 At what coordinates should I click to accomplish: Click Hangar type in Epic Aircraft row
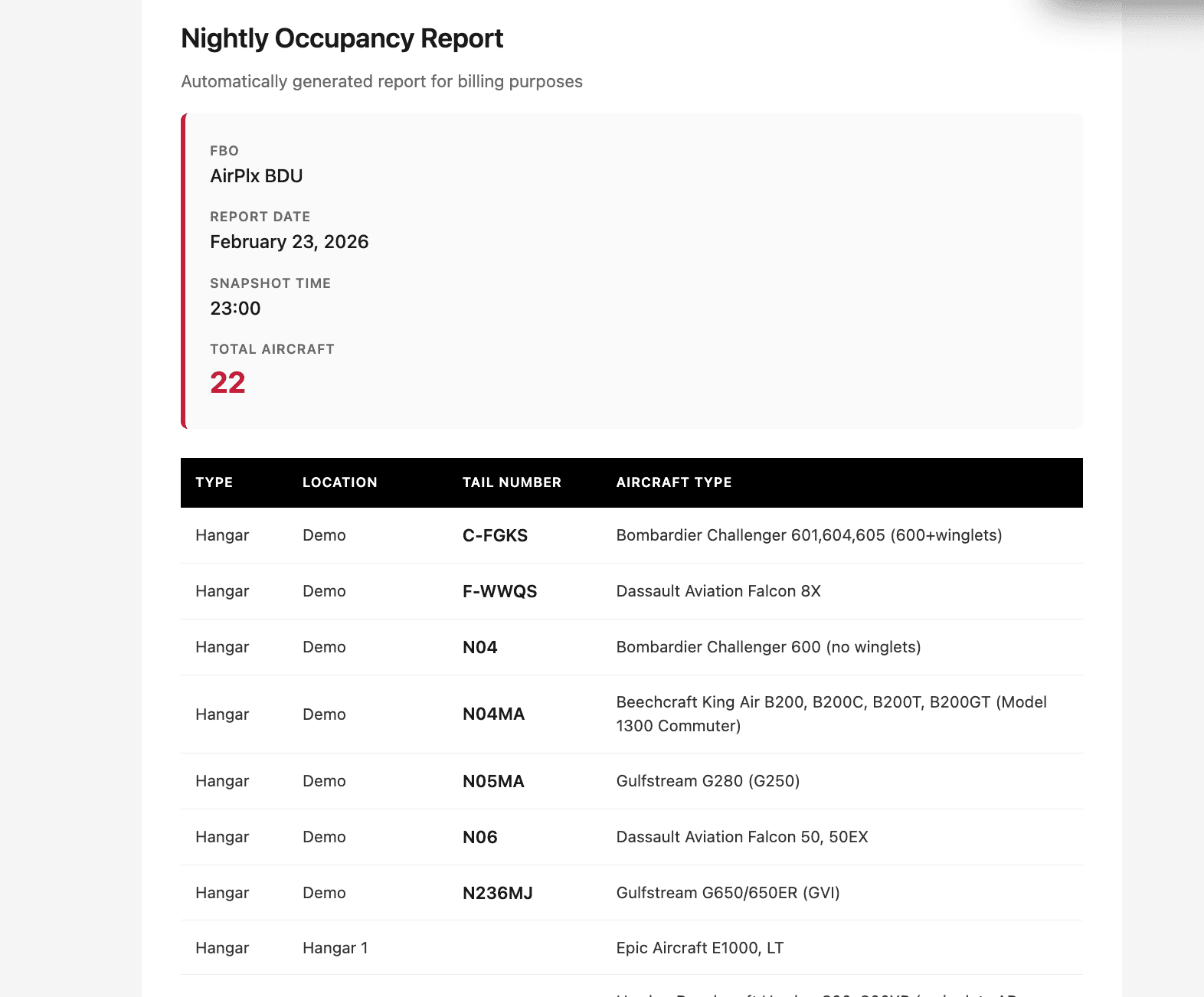pos(222,948)
